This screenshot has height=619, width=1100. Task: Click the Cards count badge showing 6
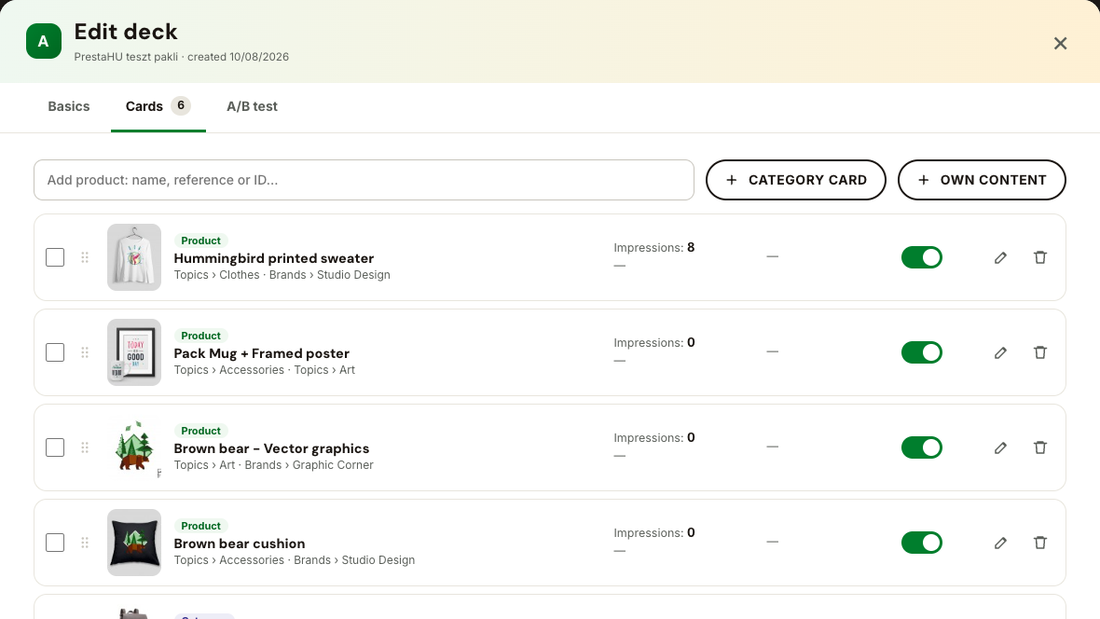pyautogui.click(x=181, y=105)
